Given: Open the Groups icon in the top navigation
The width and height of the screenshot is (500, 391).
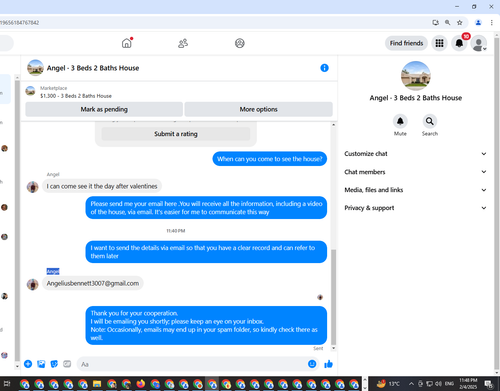Looking at the screenshot, I should click(x=240, y=43).
